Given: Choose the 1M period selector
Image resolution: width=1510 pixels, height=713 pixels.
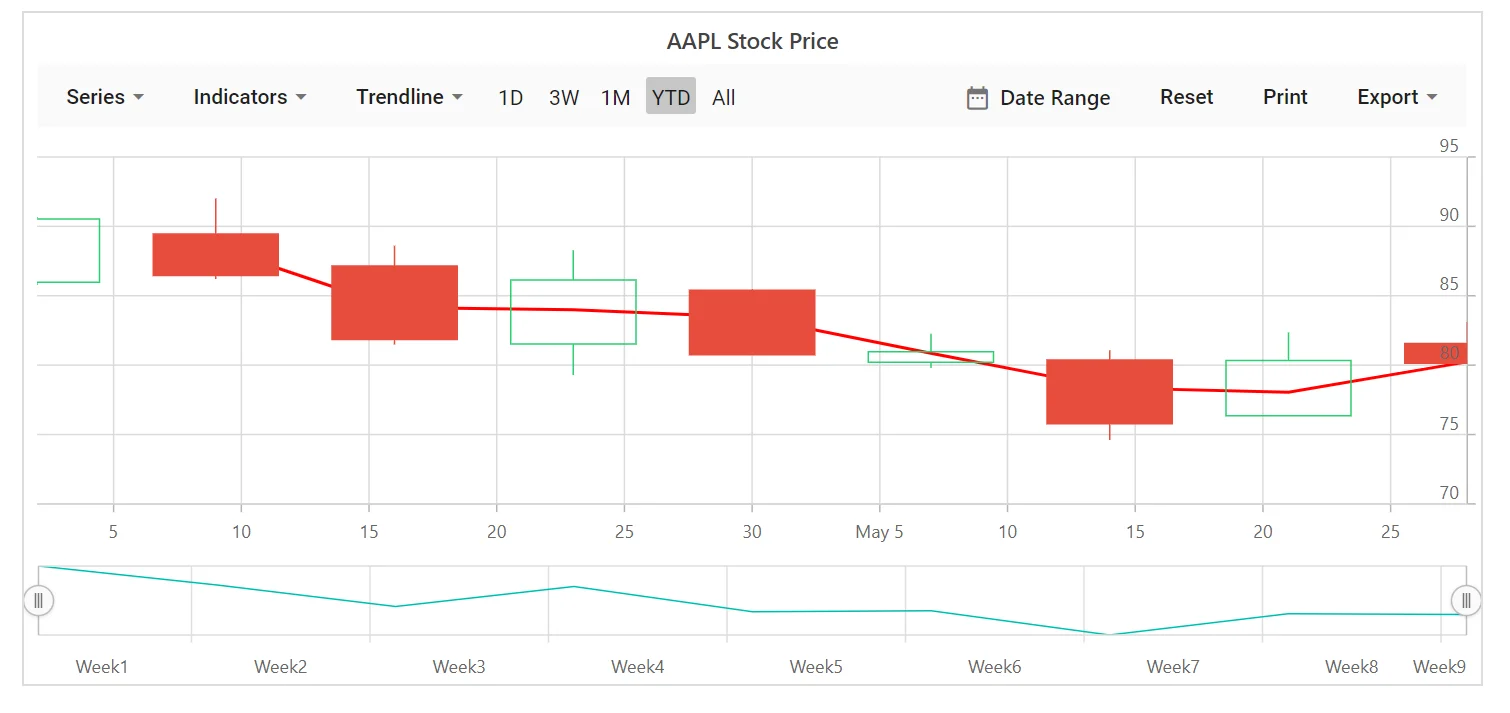Looking at the screenshot, I should (616, 97).
